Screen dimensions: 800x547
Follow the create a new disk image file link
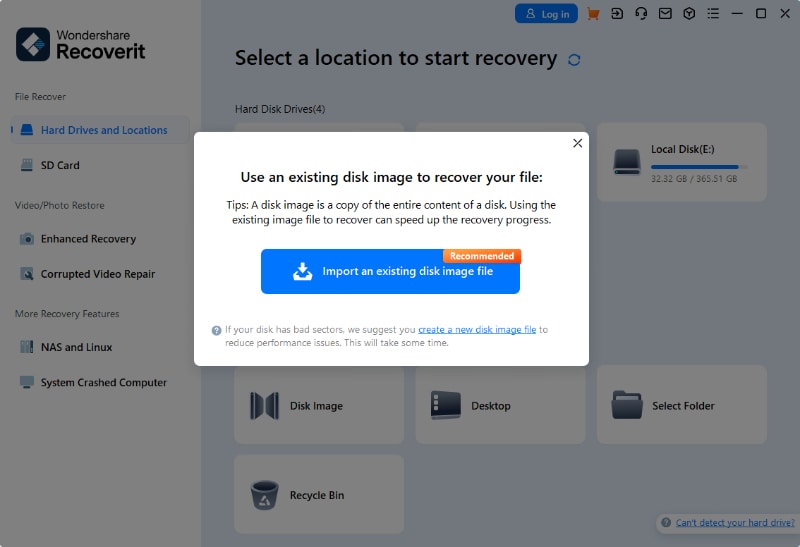pyautogui.click(x=477, y=330)
